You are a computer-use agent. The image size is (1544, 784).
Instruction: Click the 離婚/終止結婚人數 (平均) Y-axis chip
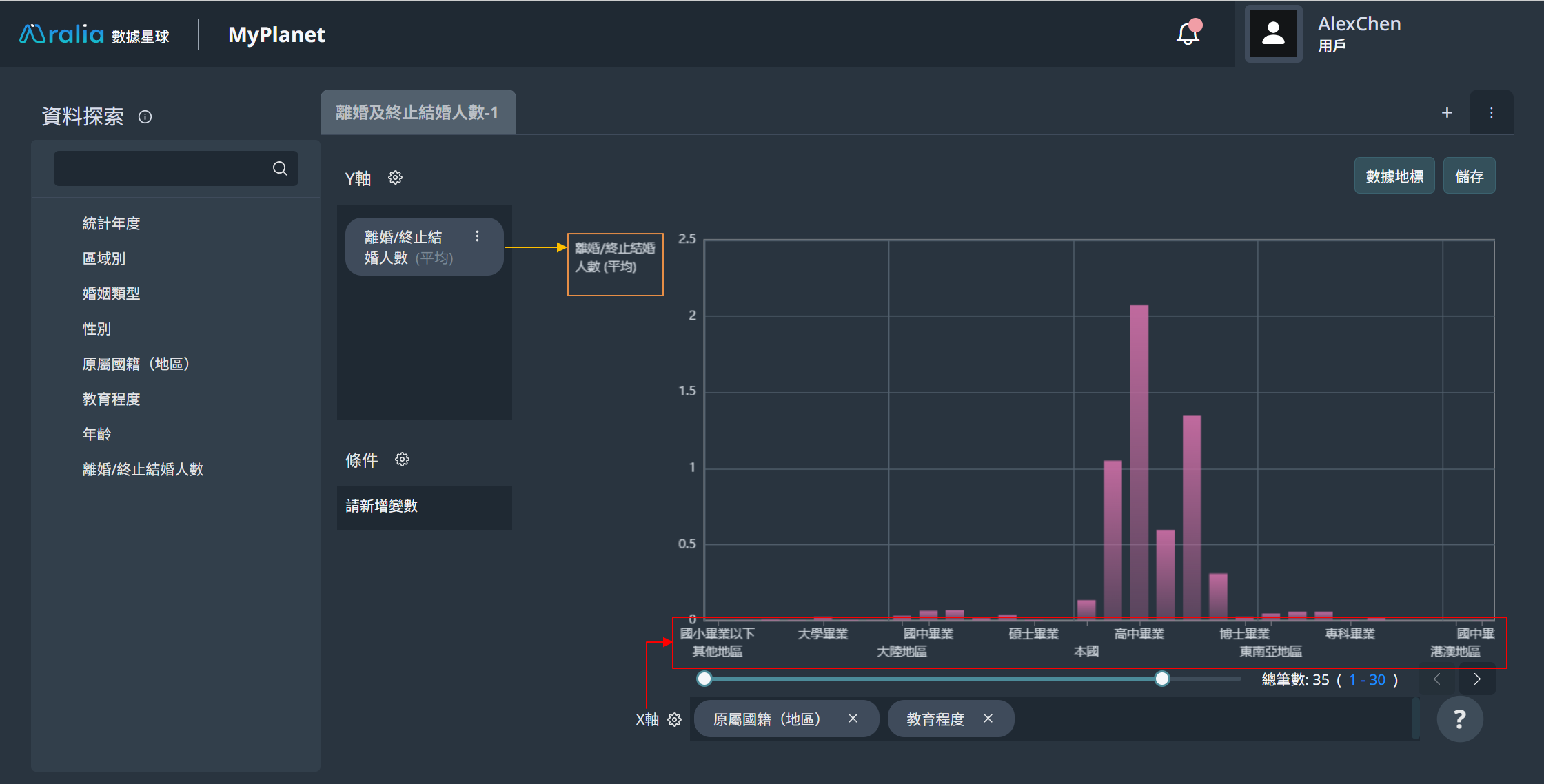pos(424,247)
